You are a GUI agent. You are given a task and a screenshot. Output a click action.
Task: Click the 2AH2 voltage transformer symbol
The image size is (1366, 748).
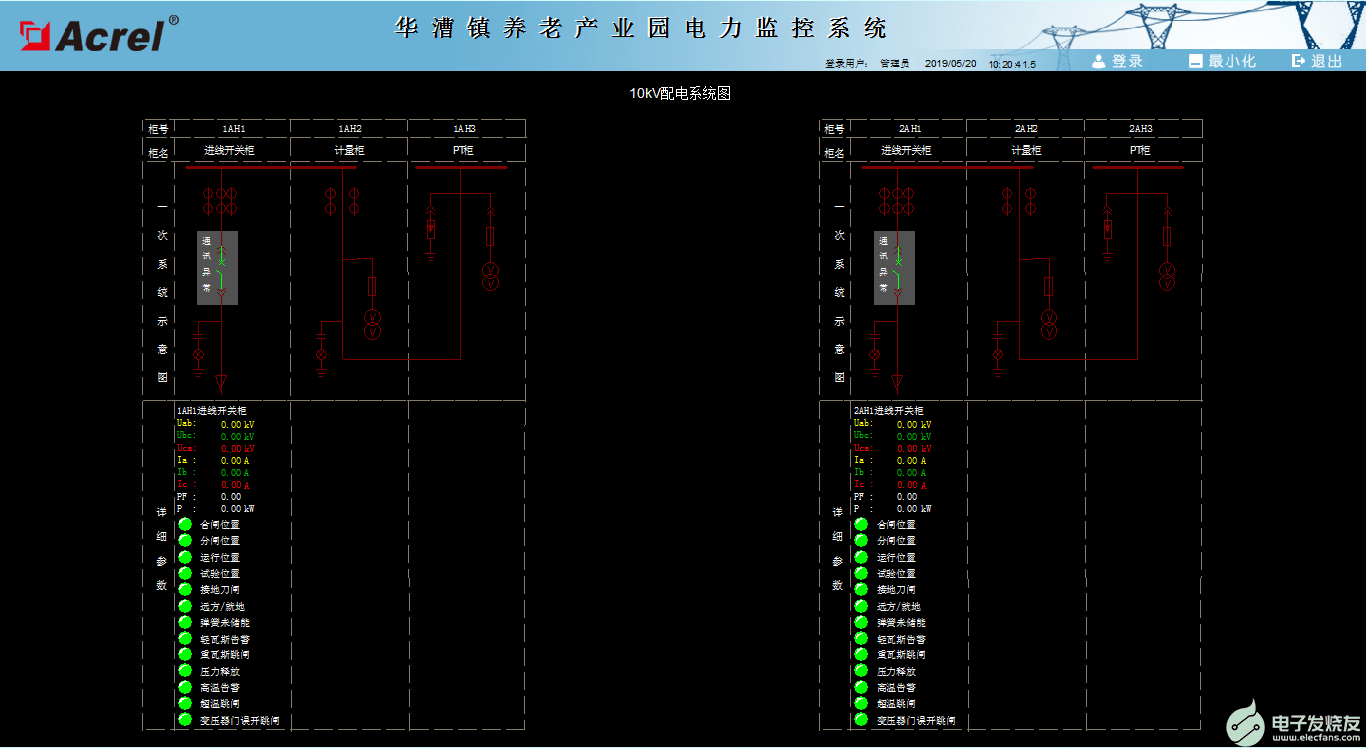(x=1049, y=324)
